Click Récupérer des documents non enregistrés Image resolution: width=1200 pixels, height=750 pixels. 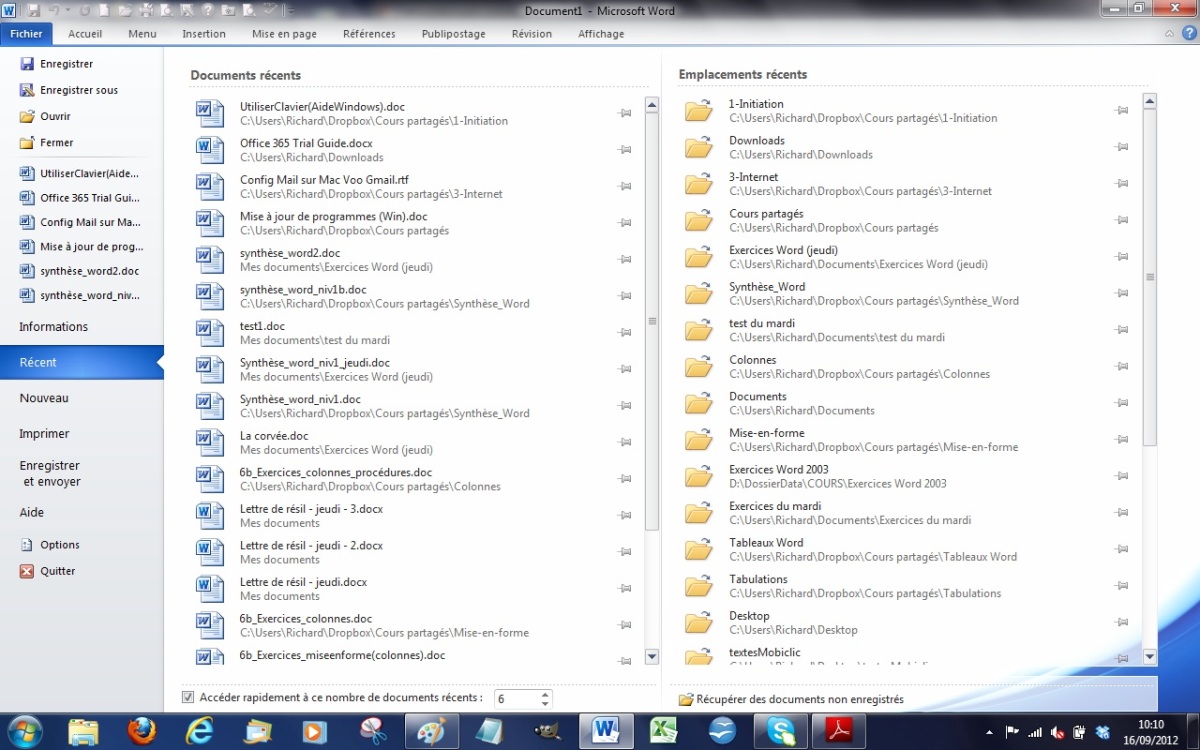click(x=790, y=699)
